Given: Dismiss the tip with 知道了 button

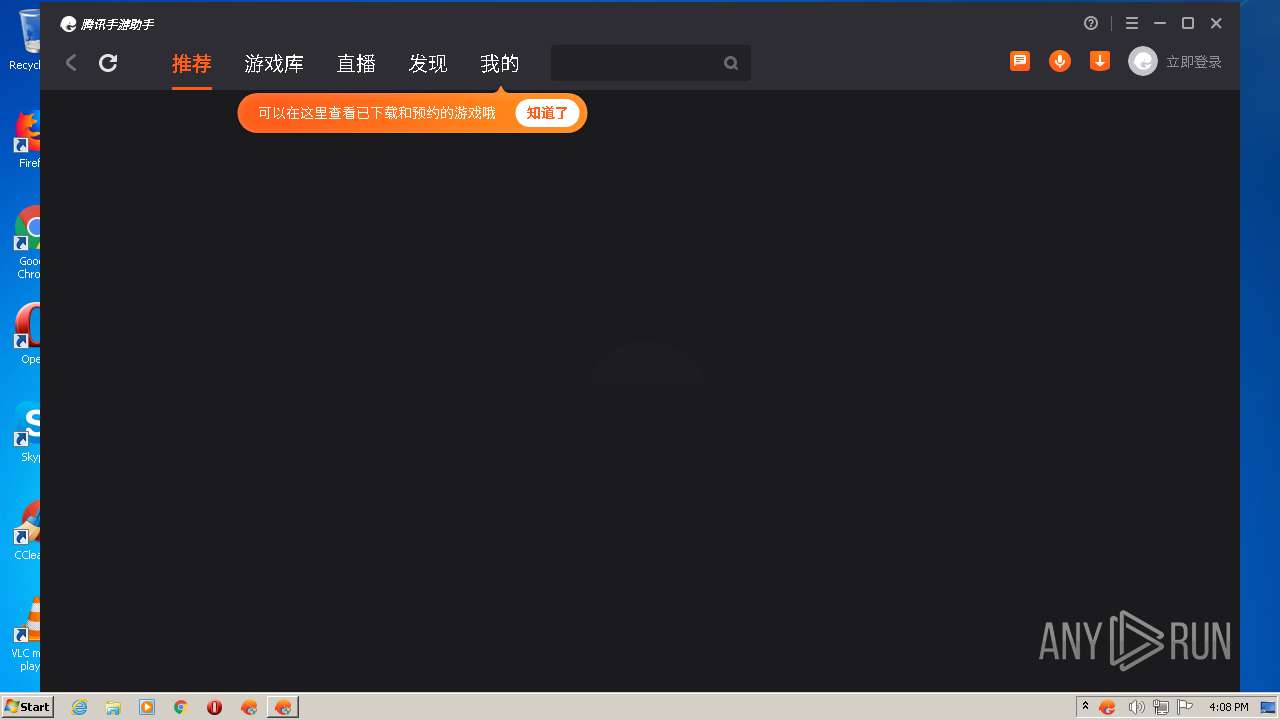Looking at the screenshot, I should point(547,113).
